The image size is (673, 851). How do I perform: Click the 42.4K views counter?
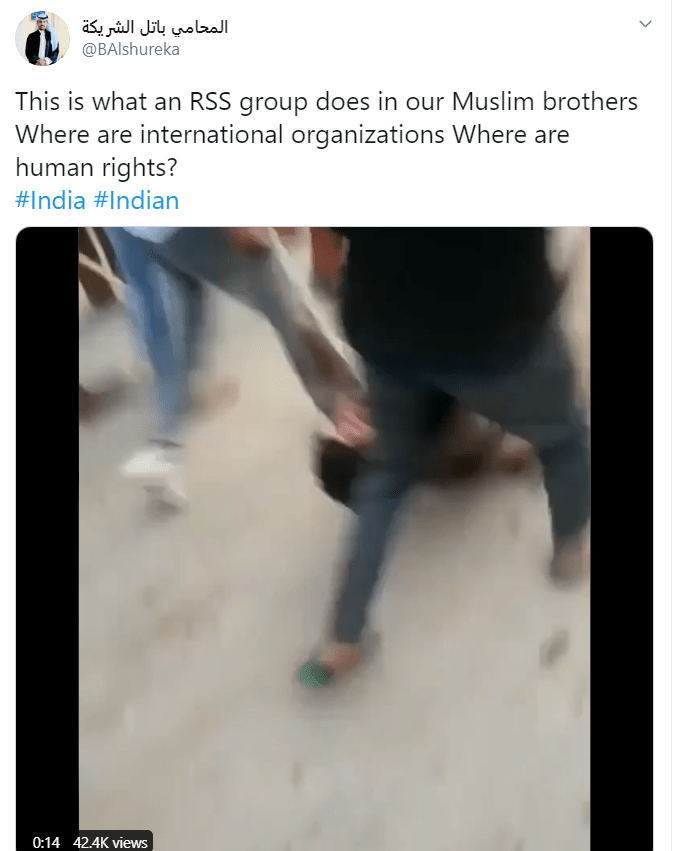pyautogui.click(x=110, y=842)
